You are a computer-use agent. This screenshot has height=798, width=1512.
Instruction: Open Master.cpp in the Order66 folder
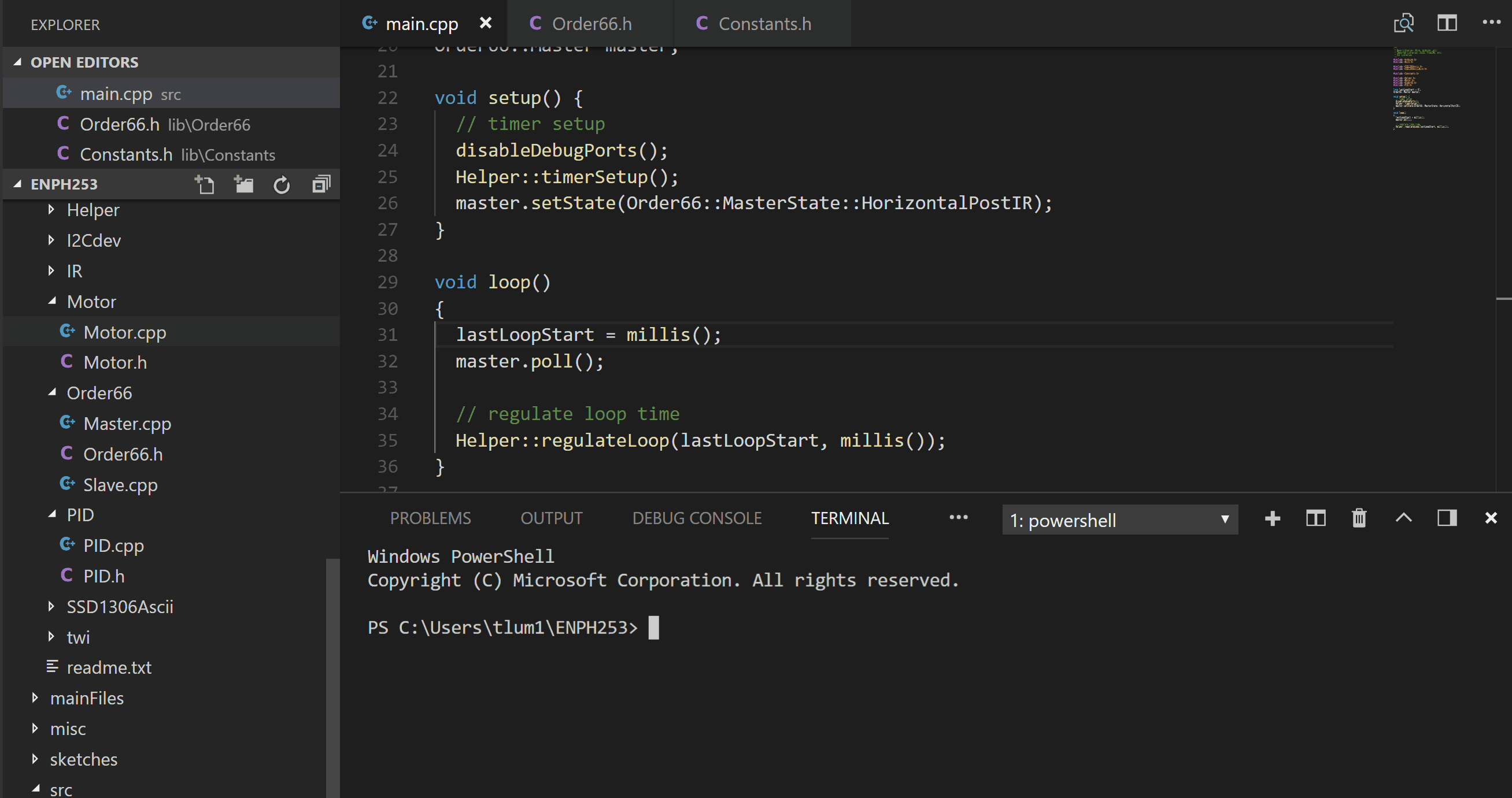pyautogui.click(x=171, y=424)
